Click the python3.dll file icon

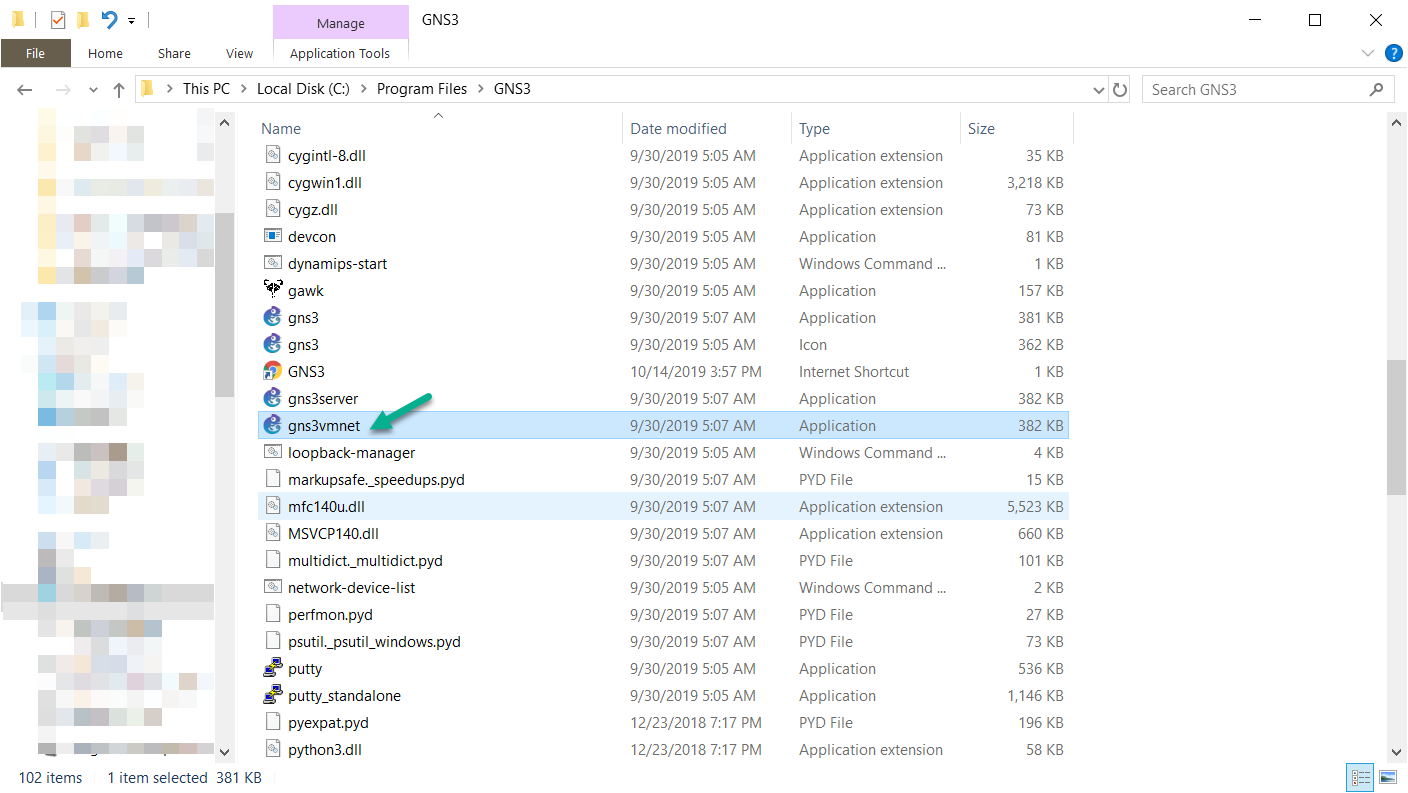273,749
